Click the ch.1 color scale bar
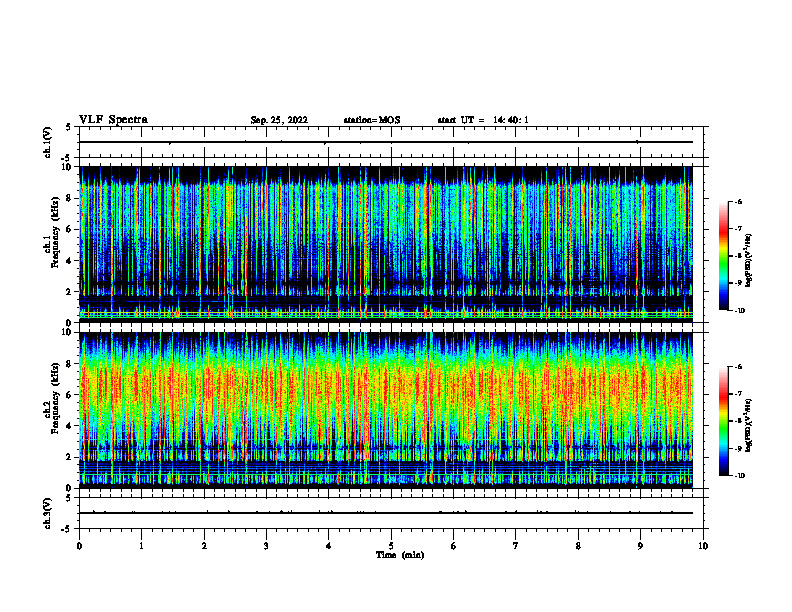This screenshot has height=612, width=792. (x=724, y=256)
